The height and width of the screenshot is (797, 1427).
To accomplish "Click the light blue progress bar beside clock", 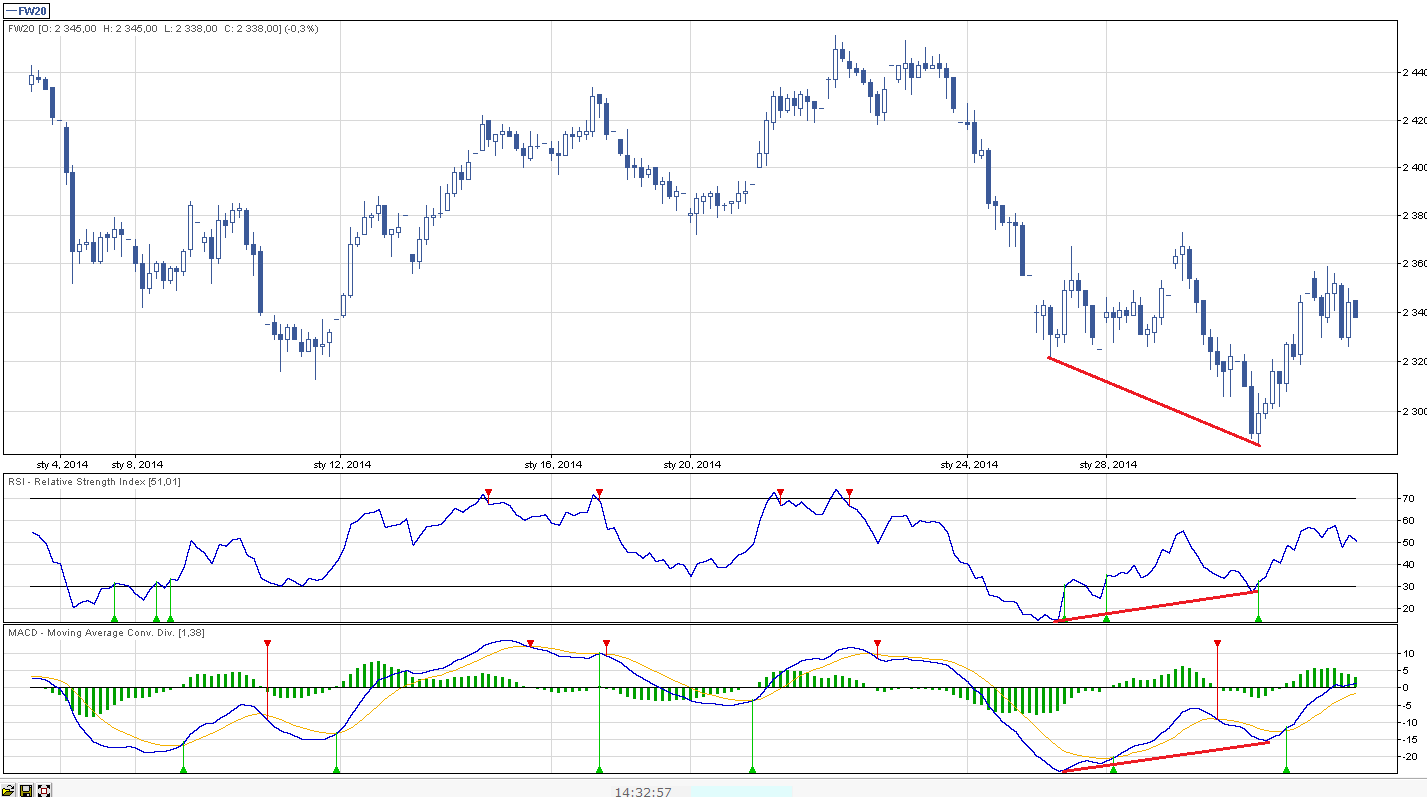I will click(741, 791).
